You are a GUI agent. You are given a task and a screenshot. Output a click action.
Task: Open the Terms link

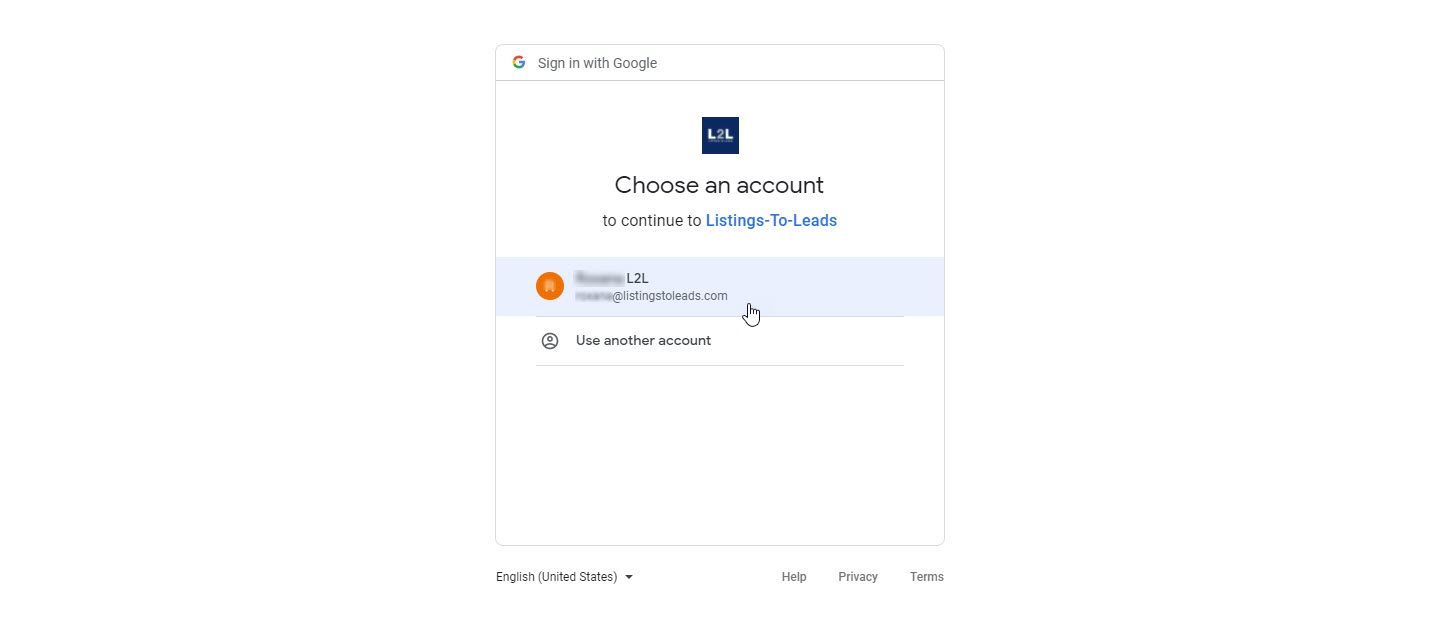pos(926,576)
